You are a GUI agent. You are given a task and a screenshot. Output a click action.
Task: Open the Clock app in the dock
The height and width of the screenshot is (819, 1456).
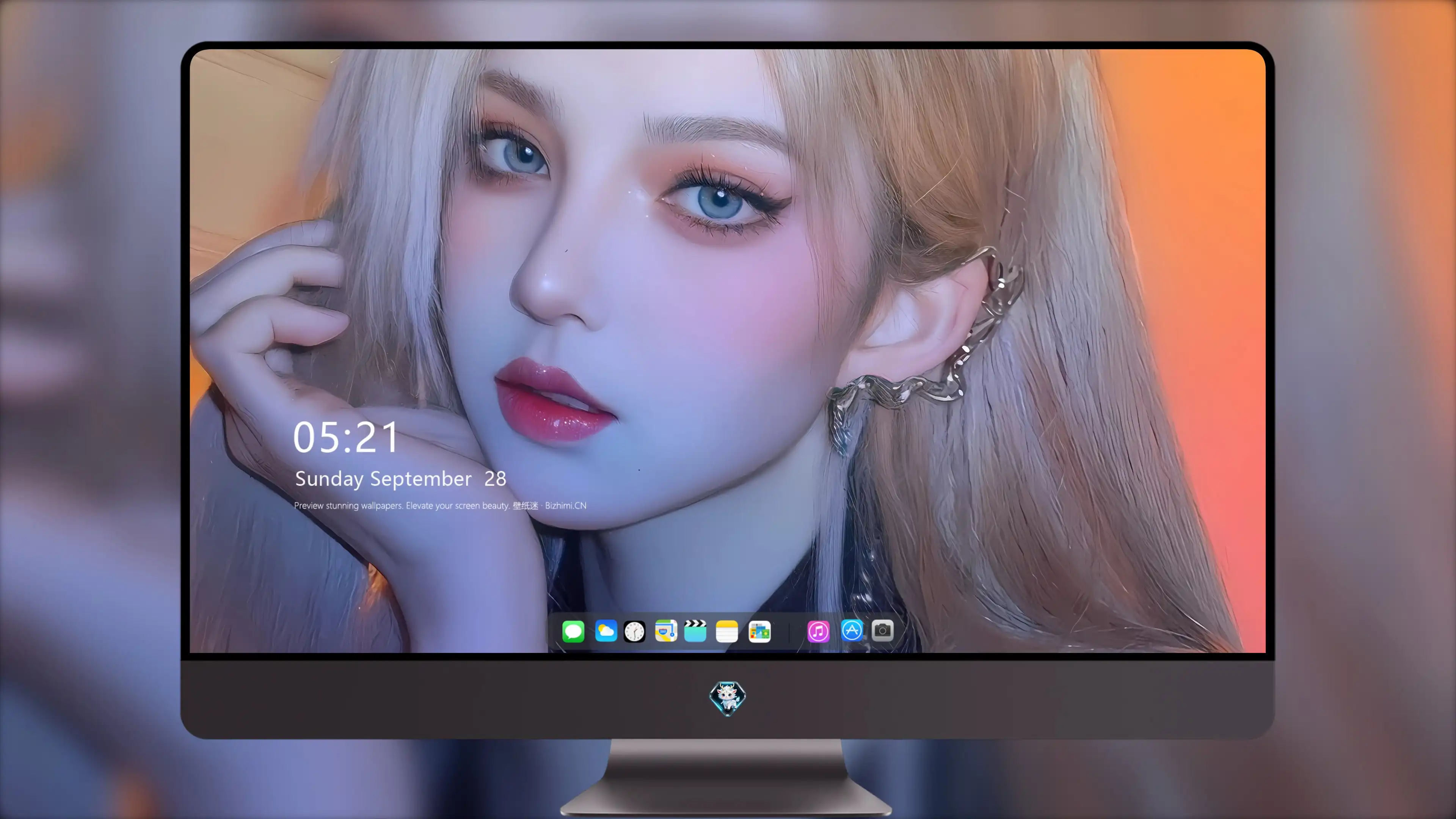pyautogui.click(x=634, y=631)
